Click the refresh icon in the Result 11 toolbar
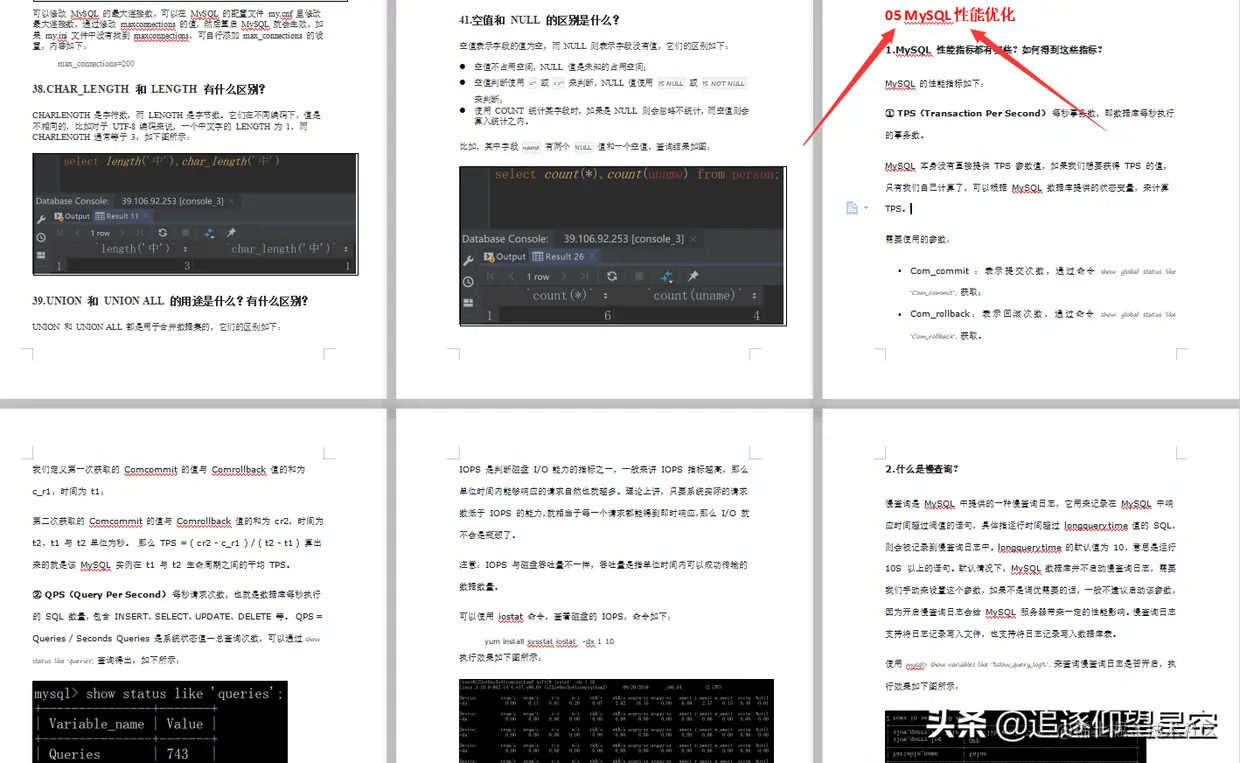Image resolution: width=1240 pixels, height=763 pixels. (x=163, y=233)
